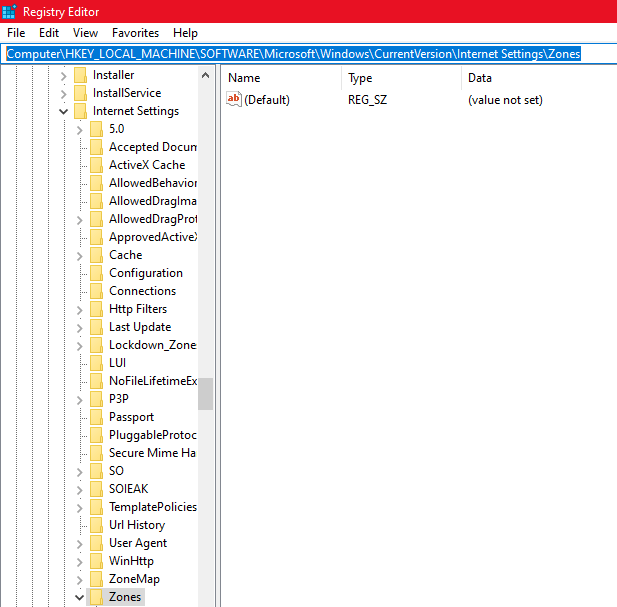The image size is (617, 607).
Task: Open the View menu
Action: coord(85,33)
